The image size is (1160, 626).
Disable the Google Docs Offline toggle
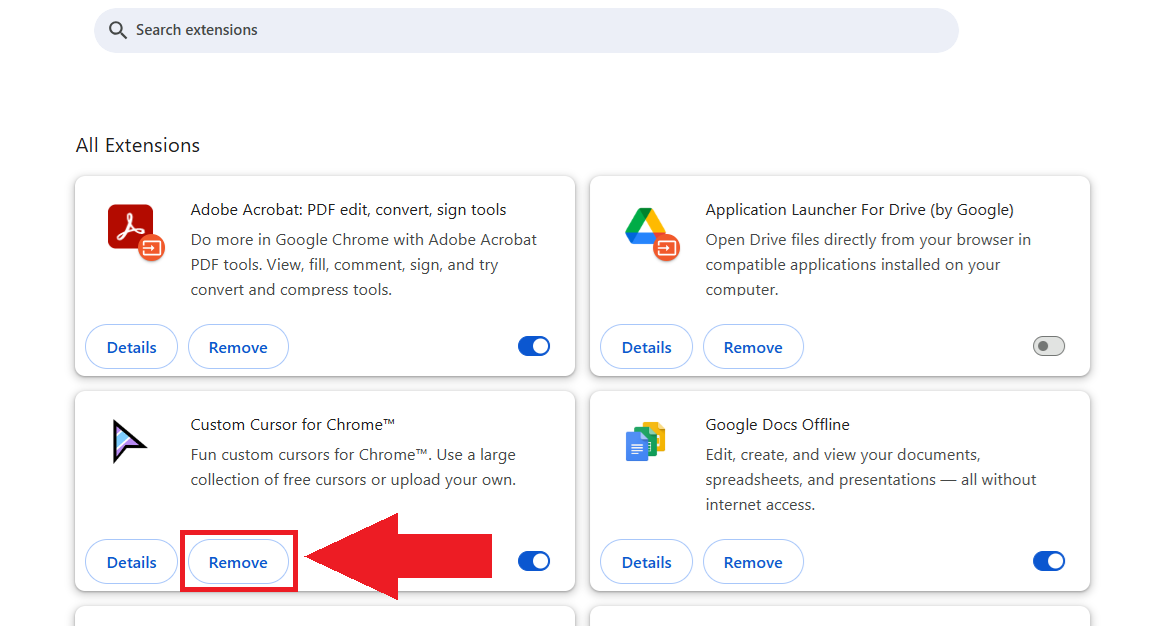(1048, 561)
